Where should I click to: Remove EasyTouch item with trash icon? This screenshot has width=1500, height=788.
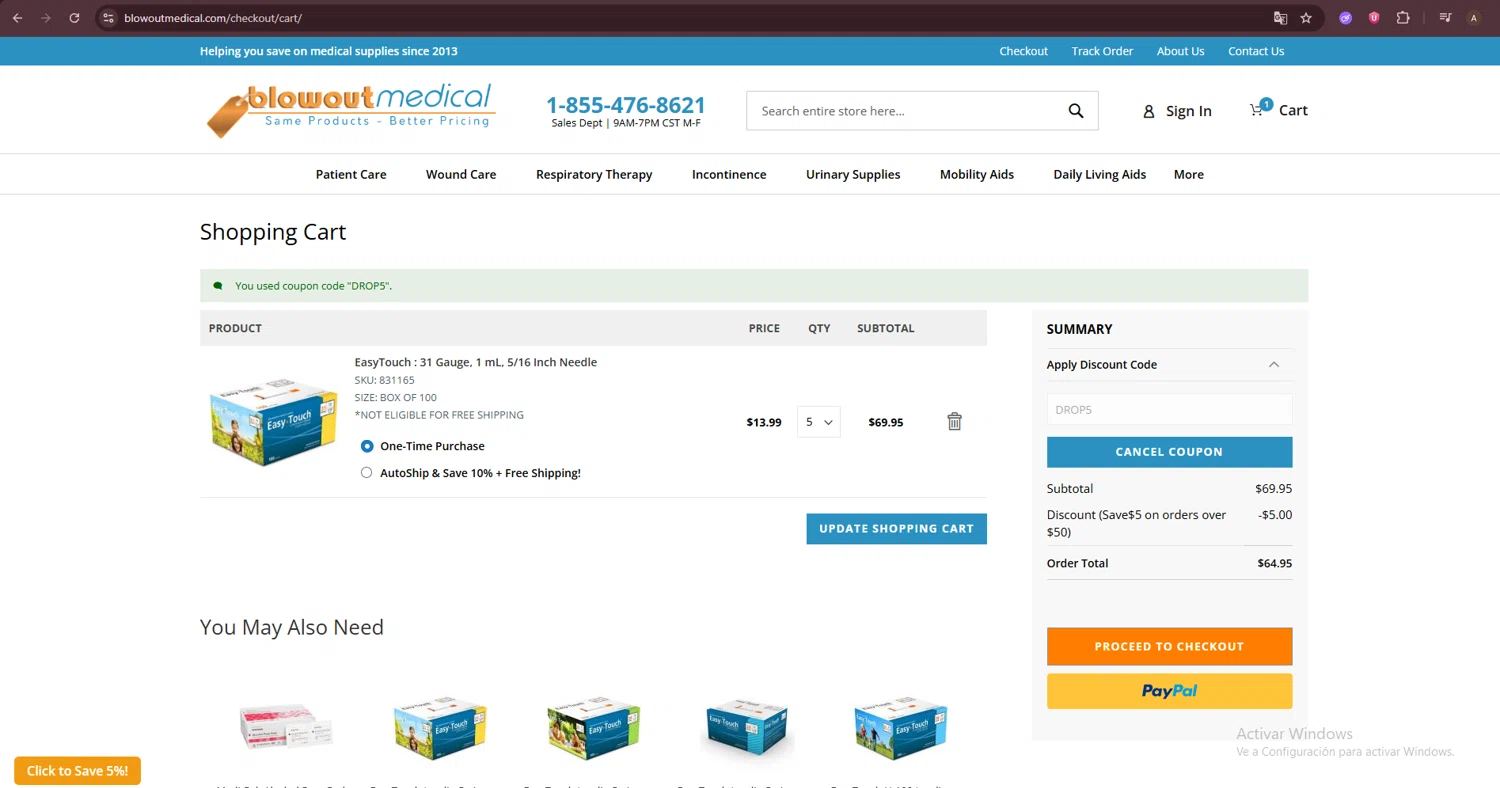(x=954, y=422)
